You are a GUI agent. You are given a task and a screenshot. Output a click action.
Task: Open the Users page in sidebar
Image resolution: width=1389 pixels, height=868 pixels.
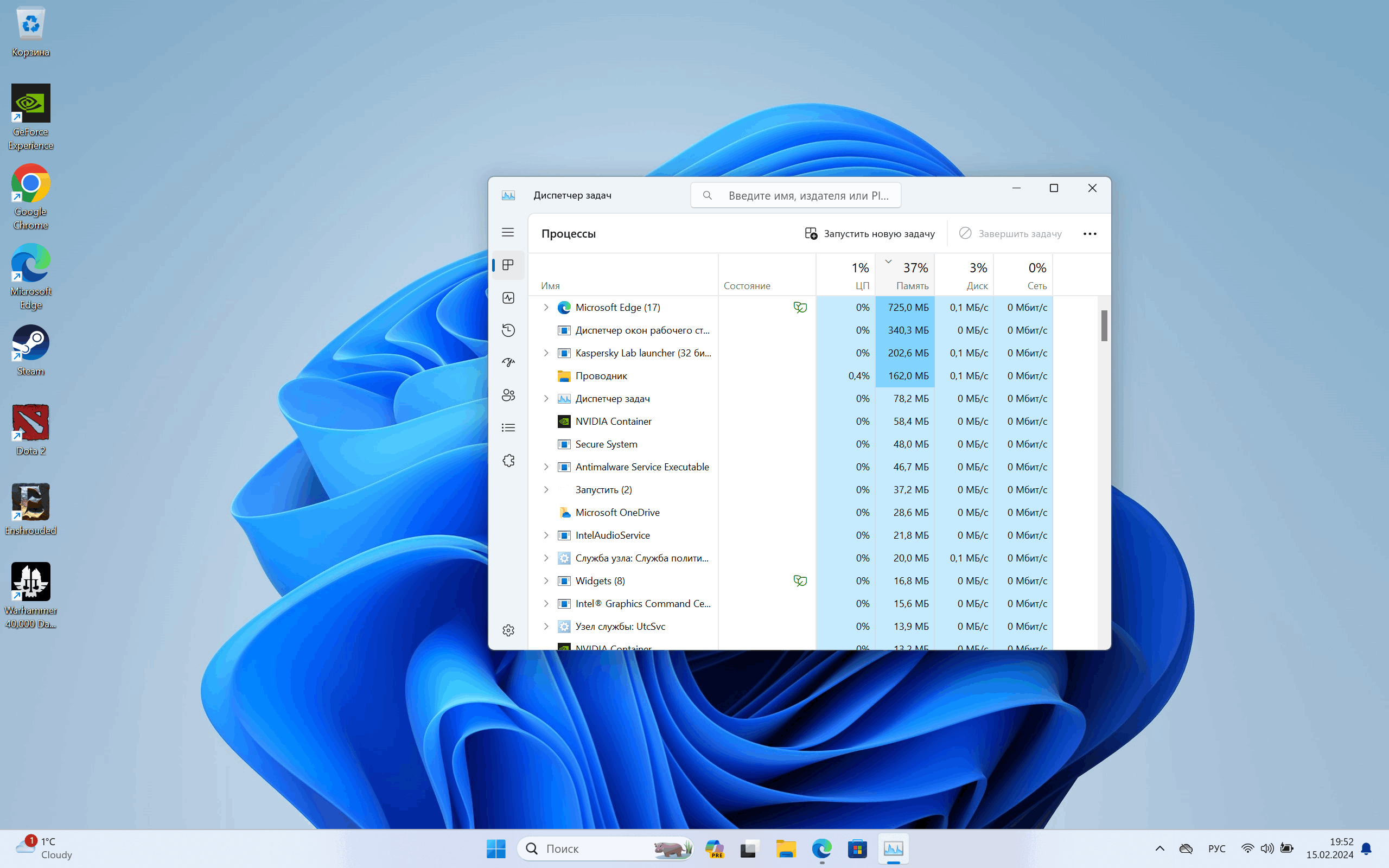508,395
